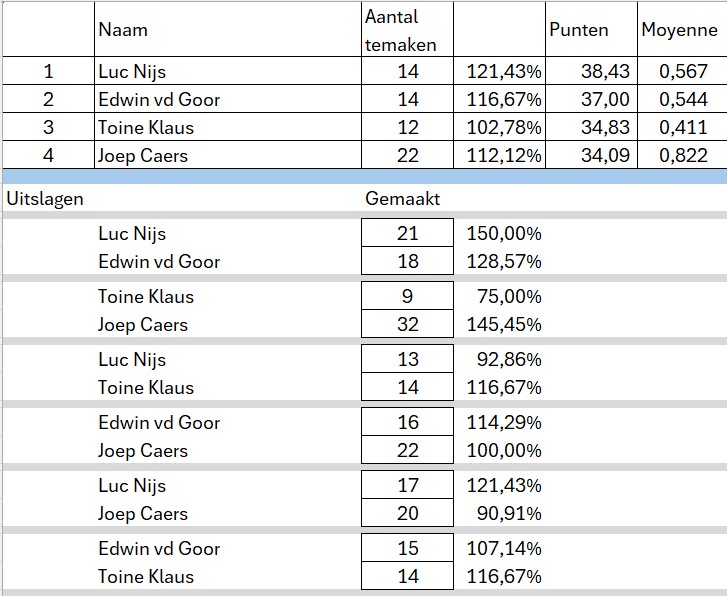Click the 145,45% result cell

(504, 325)
